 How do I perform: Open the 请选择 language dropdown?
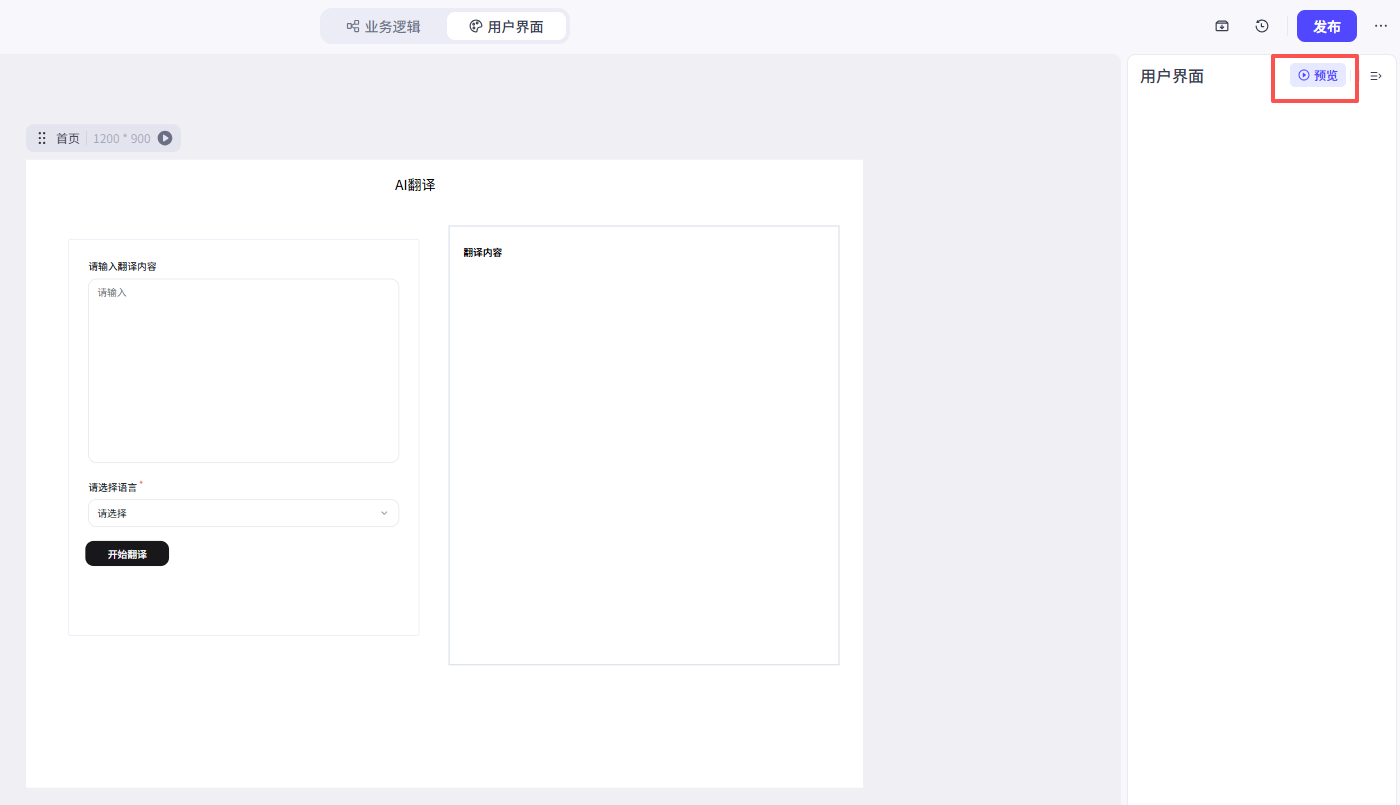(243, 513)
